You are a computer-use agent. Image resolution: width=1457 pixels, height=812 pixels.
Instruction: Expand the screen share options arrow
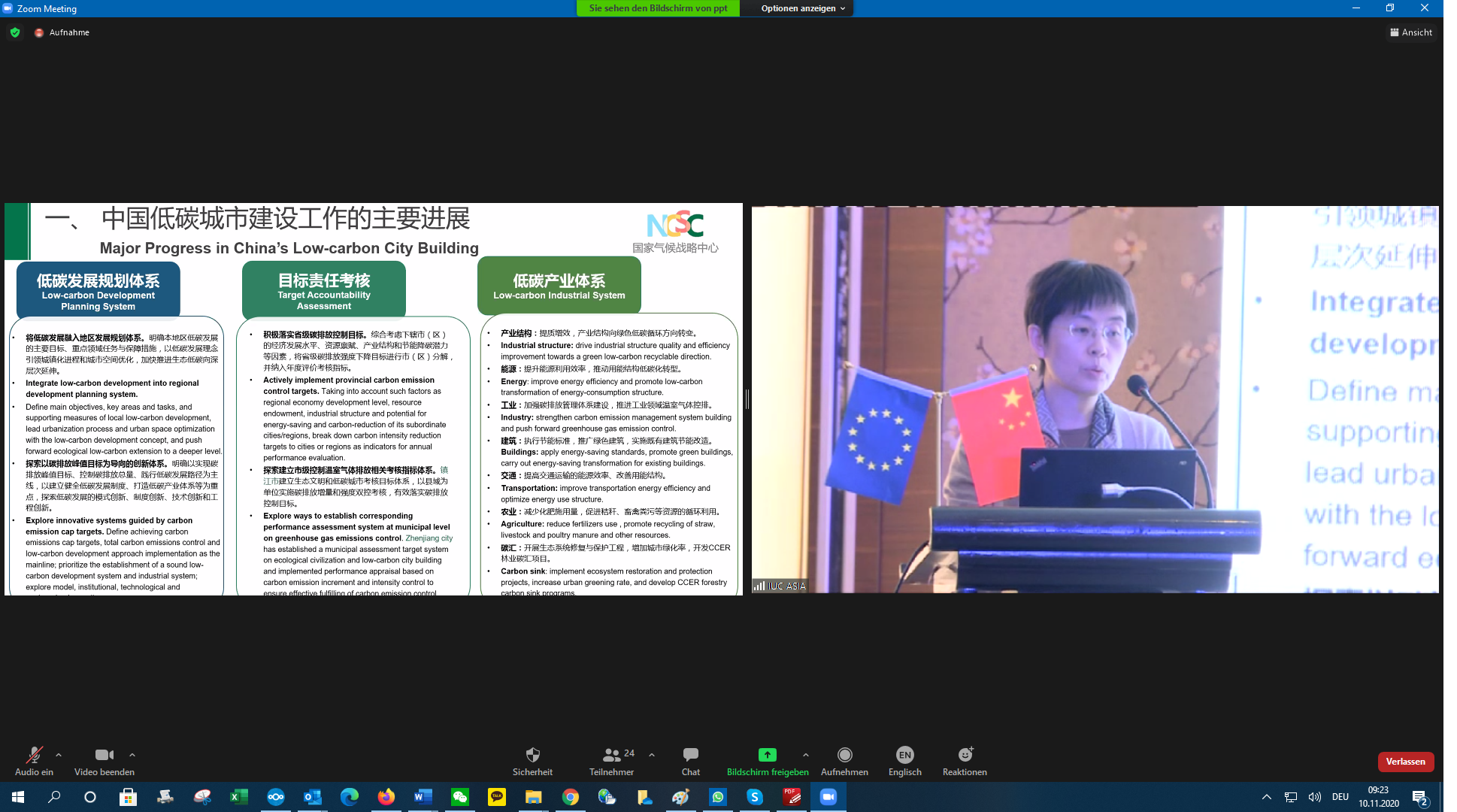(x=806, y=755)
